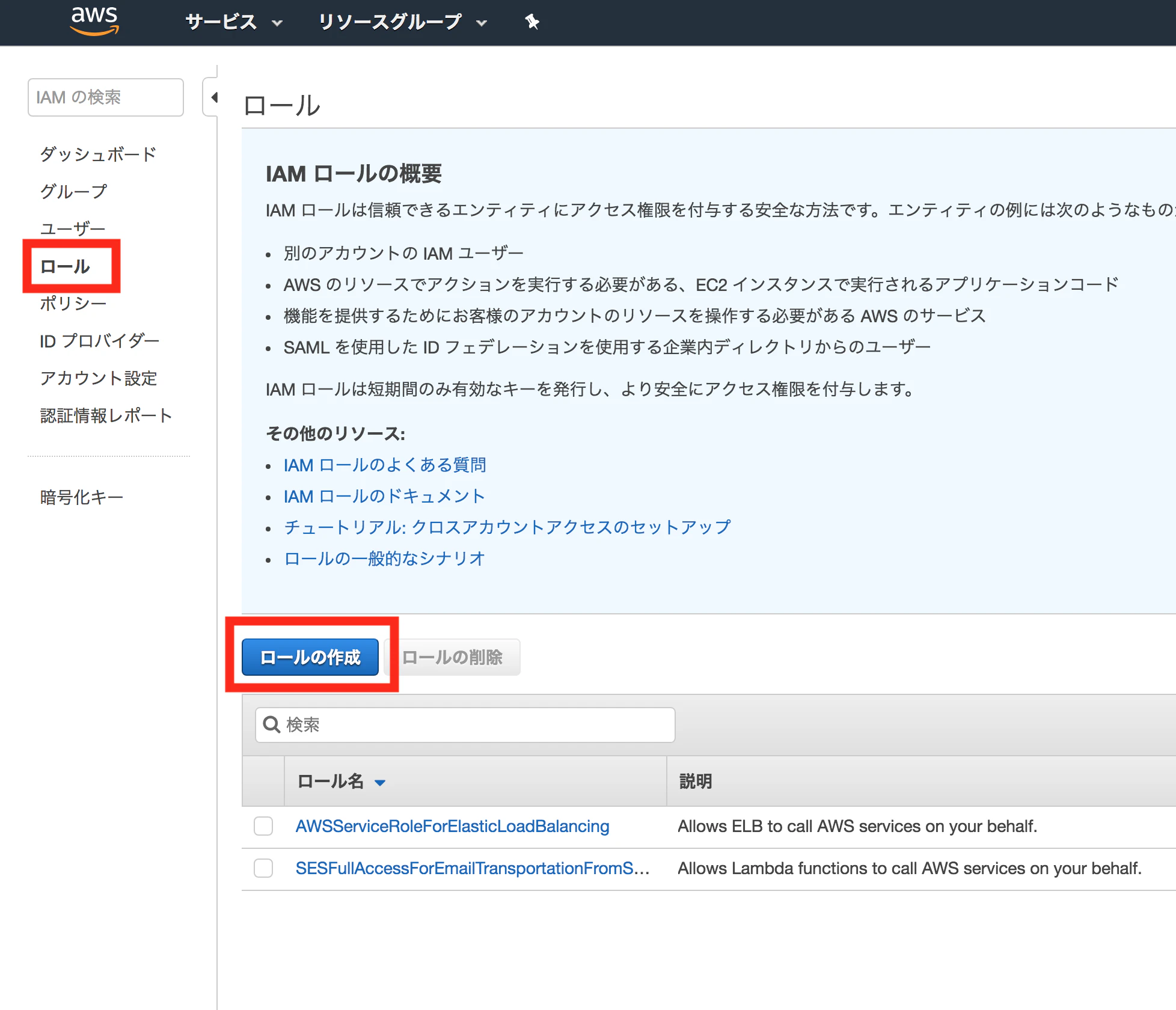The height and width of the screenshot is (1010, 1176).
Task: Check SESFullAccessForEmailTransportationFromS row checkbox
Action: click(263, 868)
